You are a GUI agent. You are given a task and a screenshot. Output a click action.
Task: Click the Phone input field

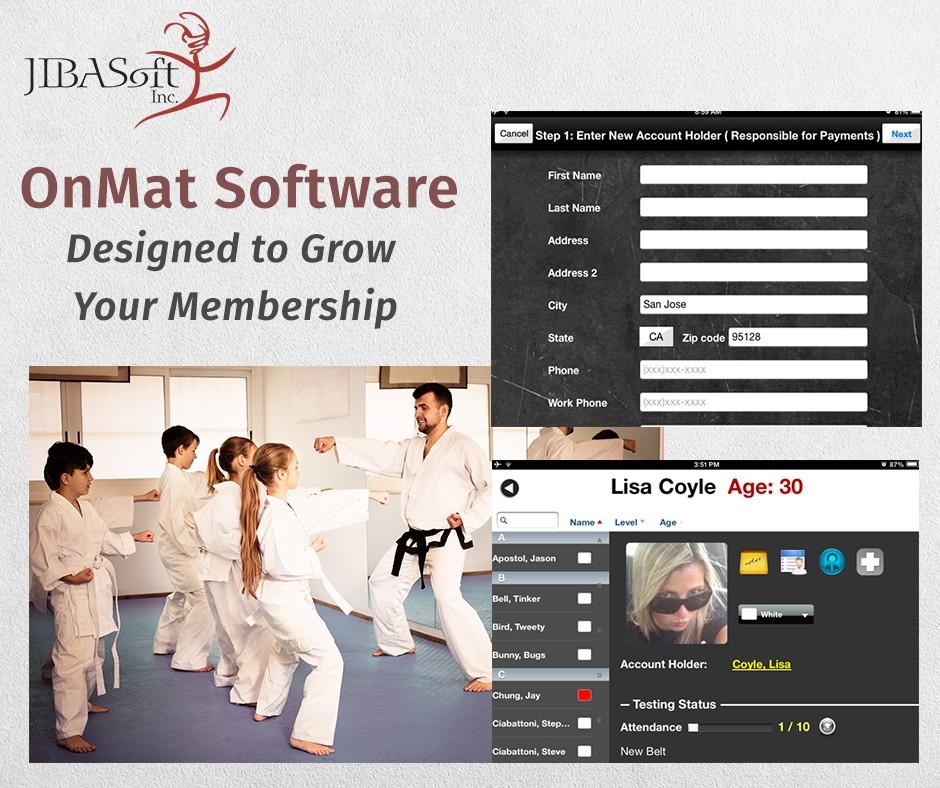click(x=754, y=369)
